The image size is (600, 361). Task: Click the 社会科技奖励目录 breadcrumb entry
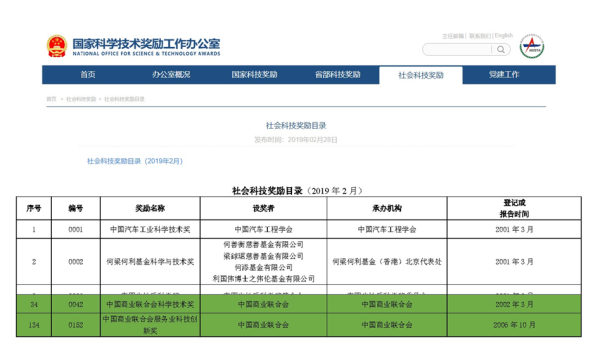[124, 99]
